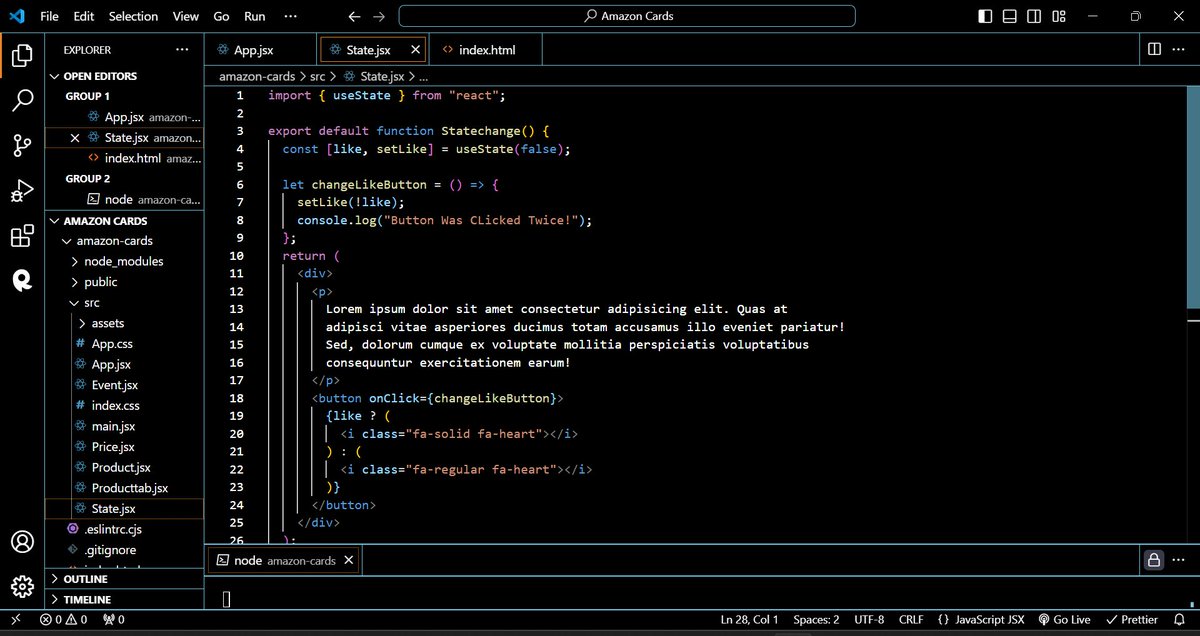The width and height of the screenshot is (1200, 636).
Task: Close State.jsx in Open Editors list
Action: [75, 138]
